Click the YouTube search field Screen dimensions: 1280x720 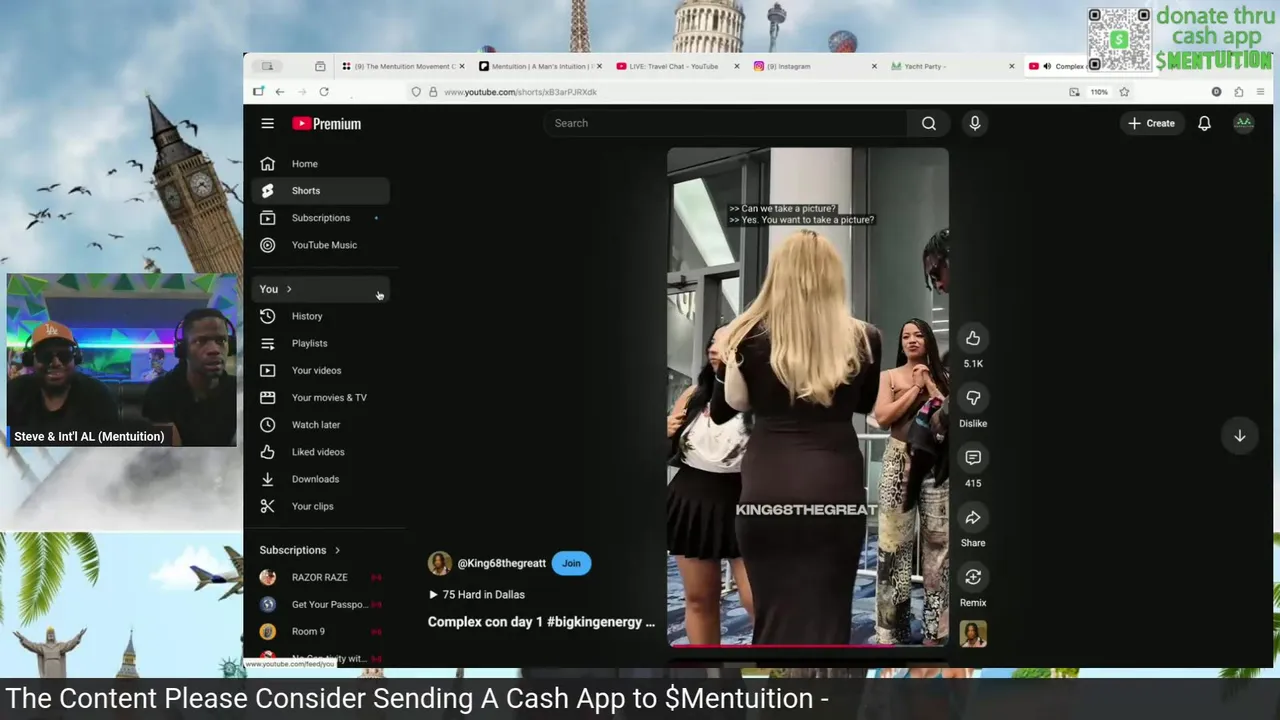[725, 123]
